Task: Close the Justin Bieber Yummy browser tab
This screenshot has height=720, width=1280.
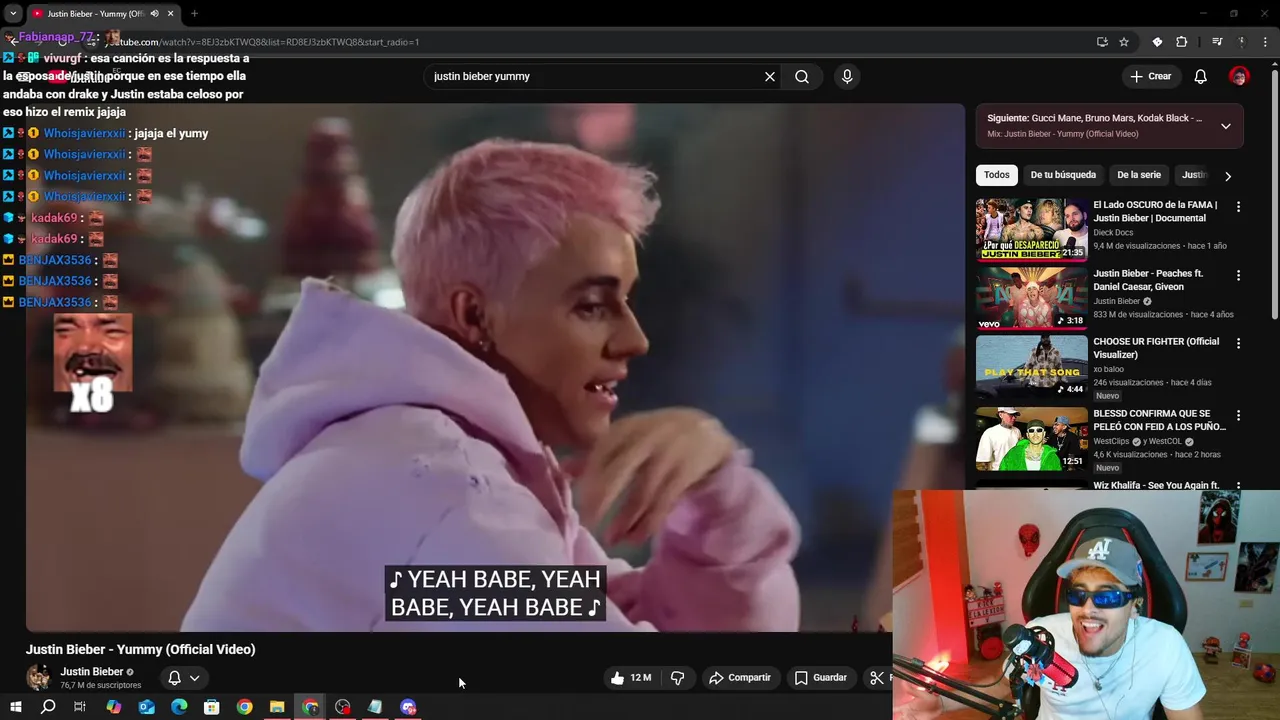Action: point(170,14)
